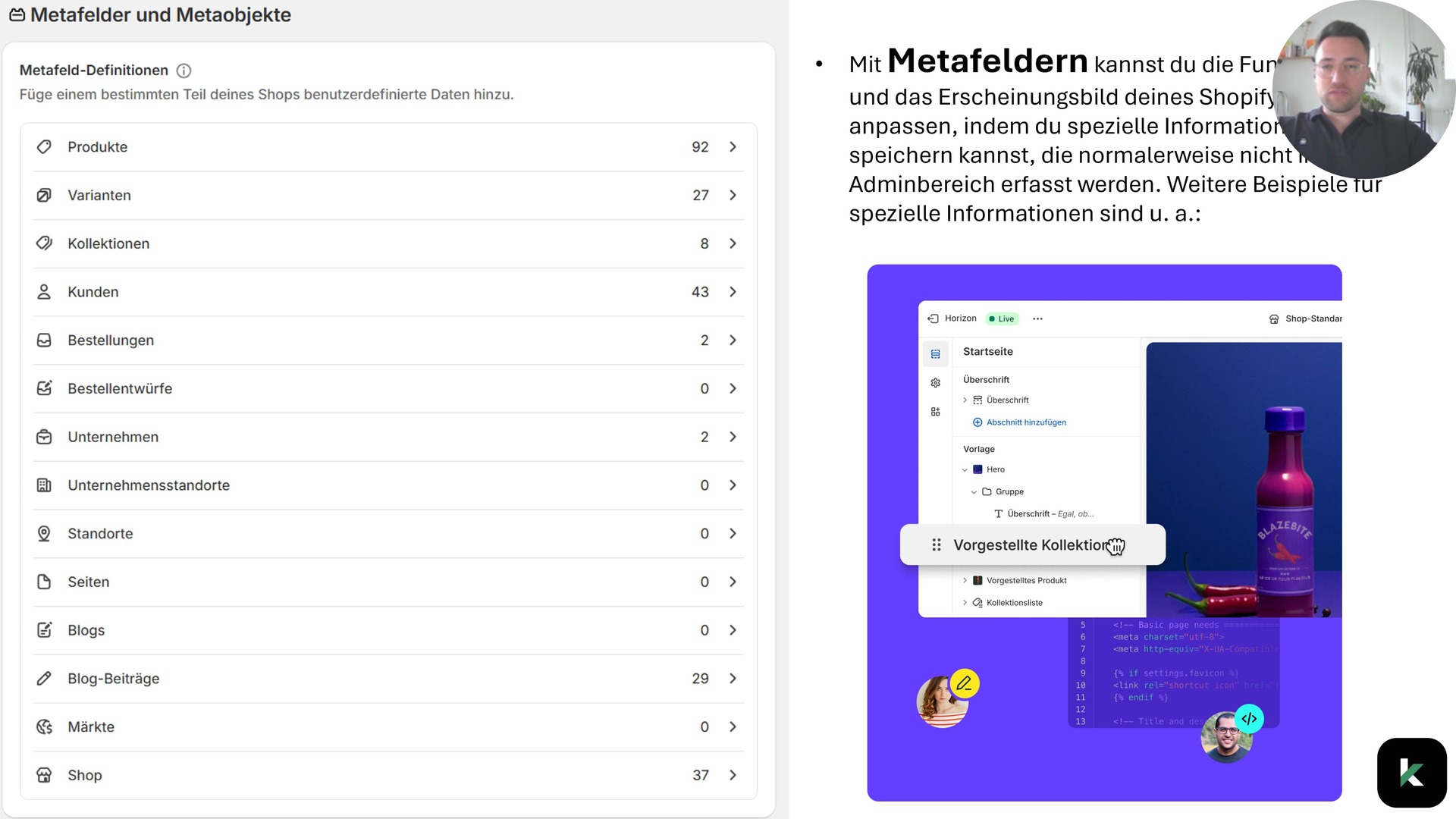Click the theme settings gear icon
This screenshot has width=1456, height=819.
click(x=935, y=383)
